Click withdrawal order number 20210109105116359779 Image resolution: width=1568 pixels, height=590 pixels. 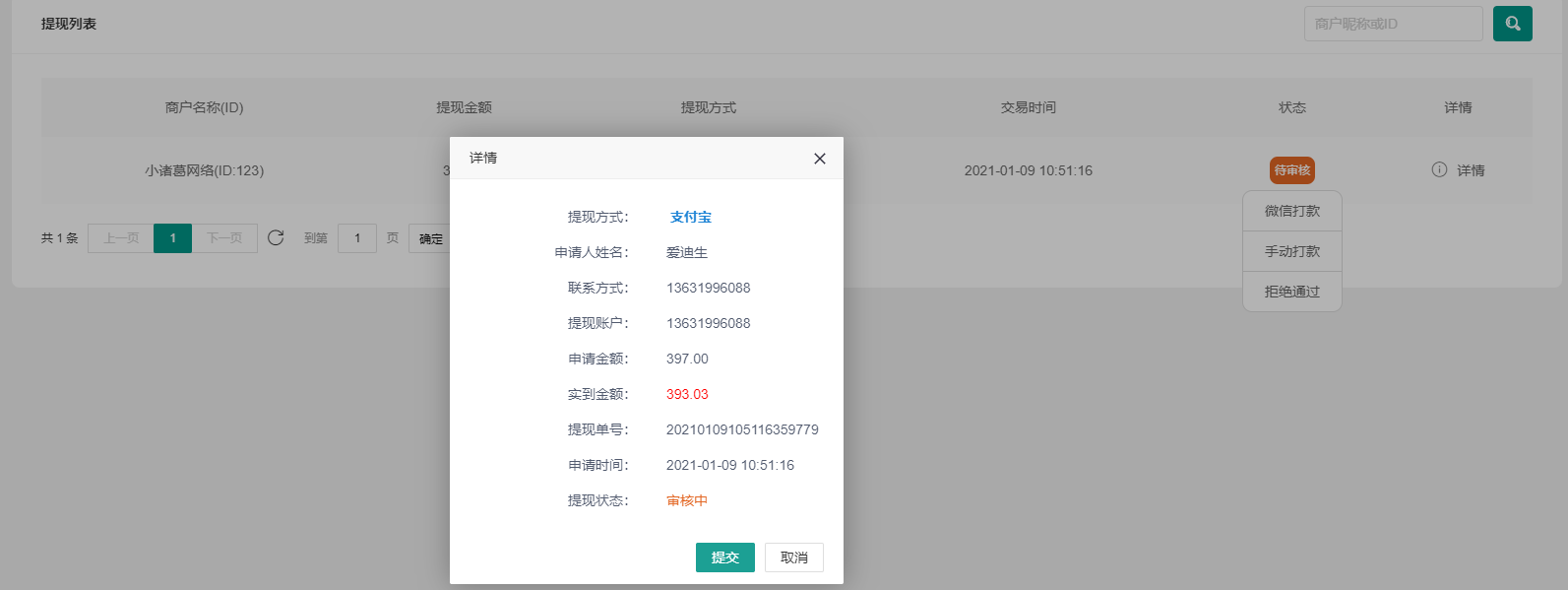pyautogui.click(x=742, y=429)
